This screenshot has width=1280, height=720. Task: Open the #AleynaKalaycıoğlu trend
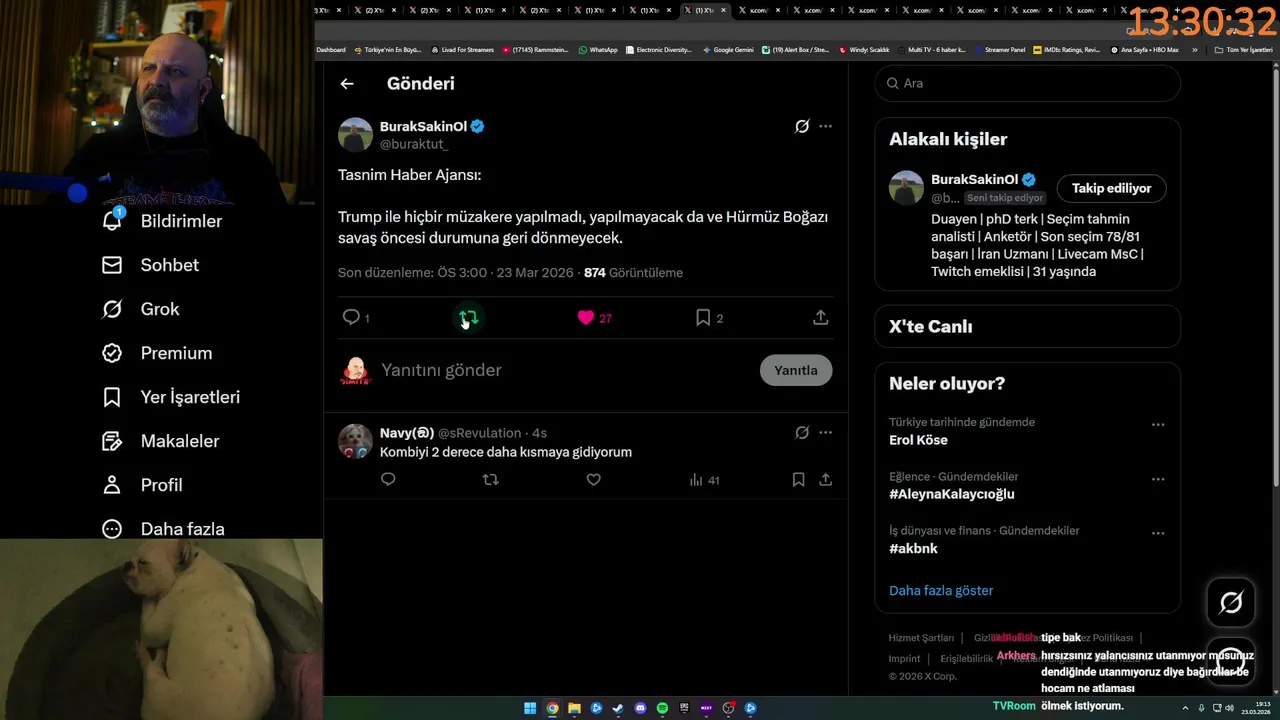(x=952, y=494)
